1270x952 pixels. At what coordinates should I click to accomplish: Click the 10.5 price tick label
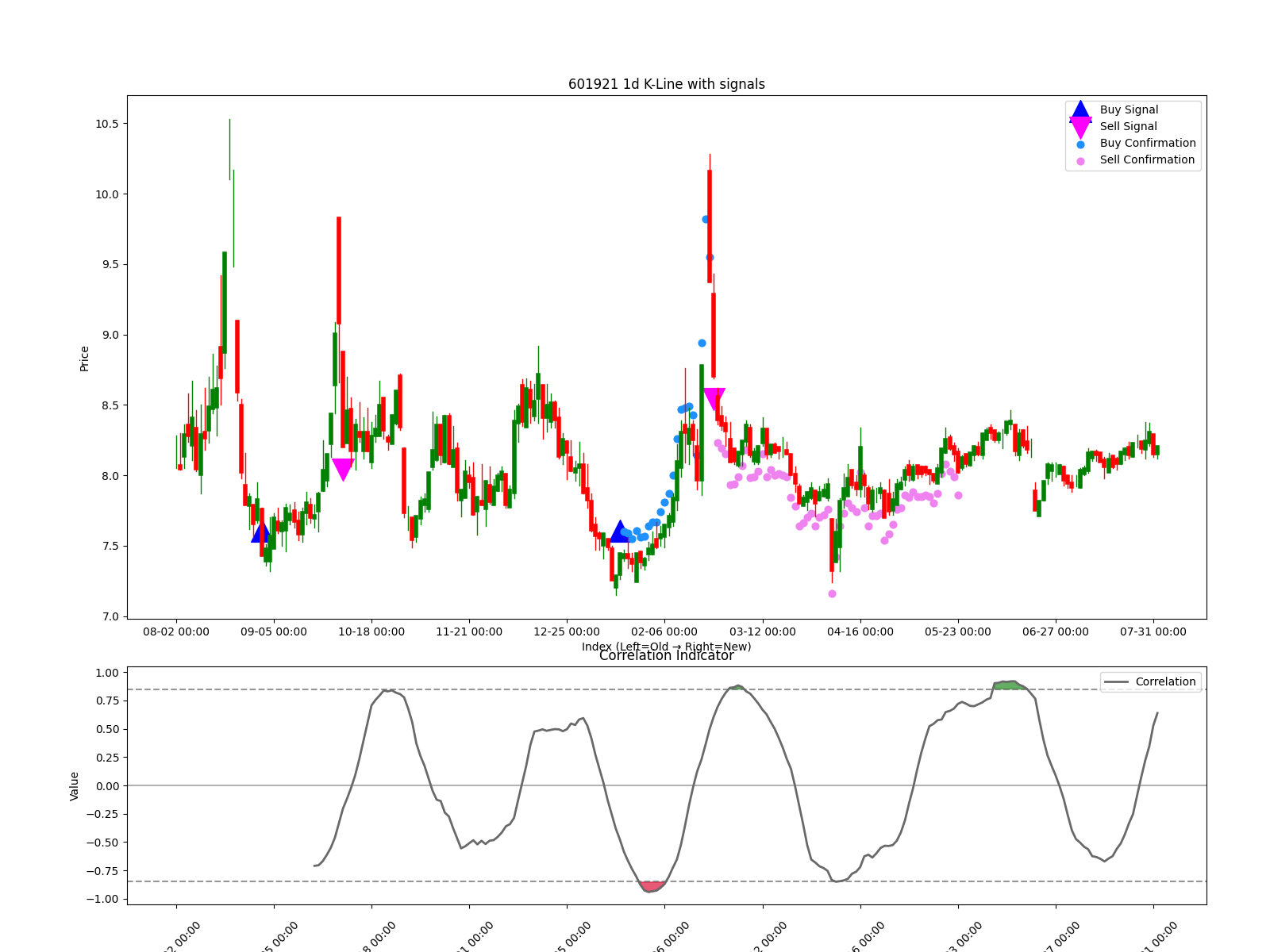(x=107, y=125)
